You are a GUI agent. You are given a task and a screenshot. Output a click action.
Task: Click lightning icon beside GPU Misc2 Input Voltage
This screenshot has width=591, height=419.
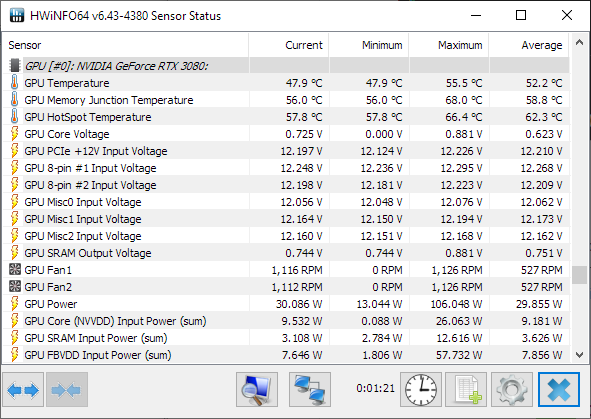click(x=14, y=235)
